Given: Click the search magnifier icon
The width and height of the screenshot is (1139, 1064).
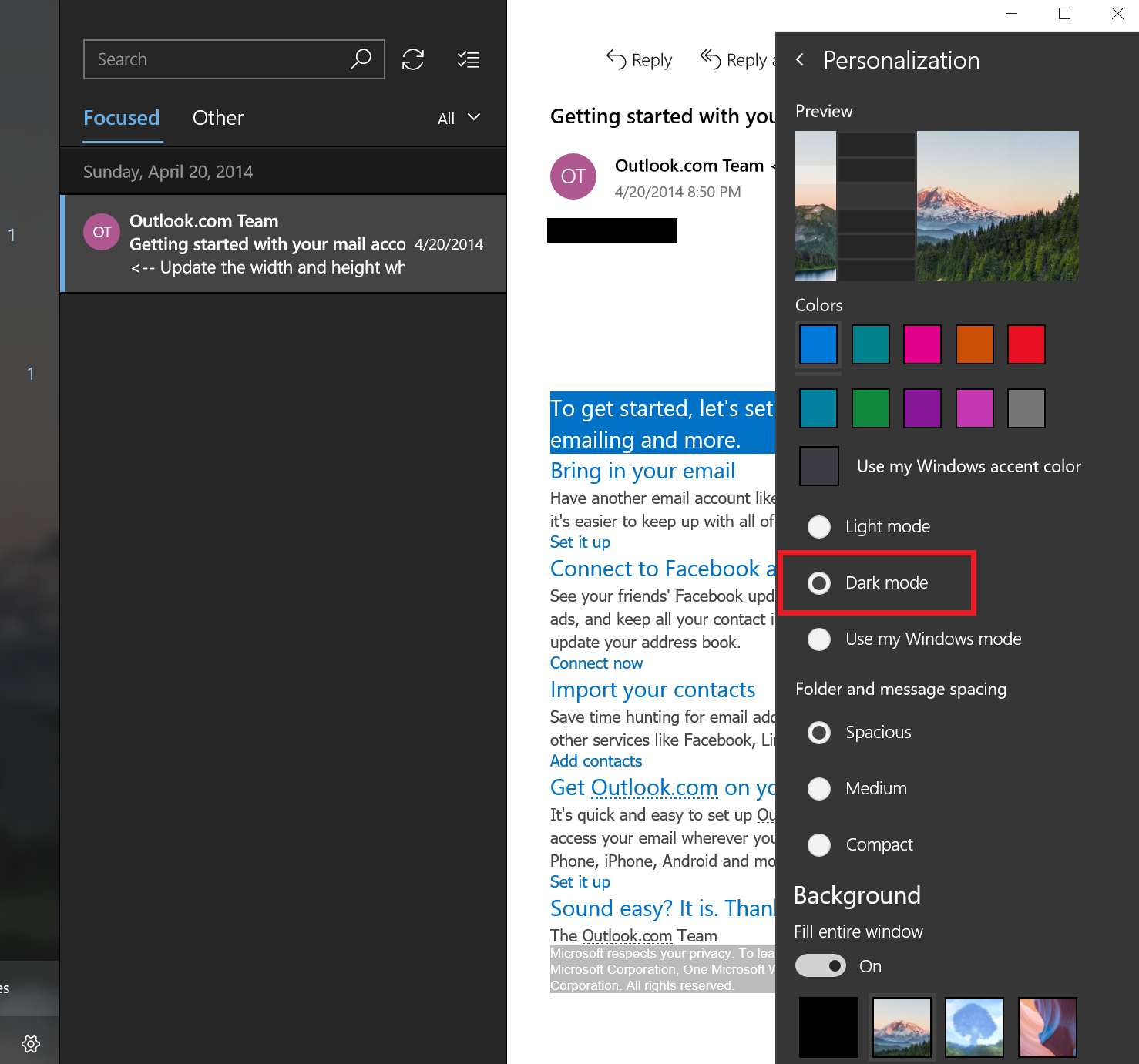Looking at the screenshot, I should tap(361, 59).
